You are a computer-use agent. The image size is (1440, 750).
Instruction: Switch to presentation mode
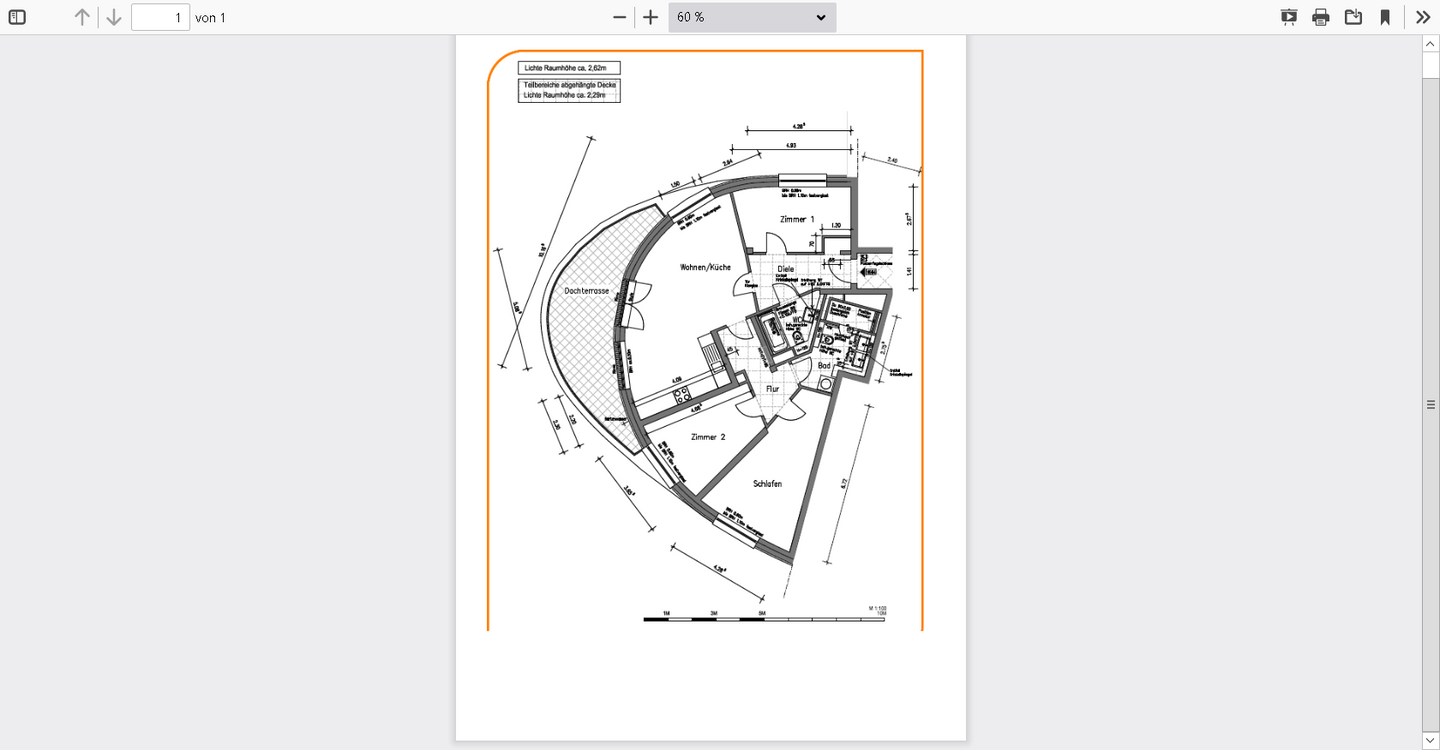[x=1289, y=17]
